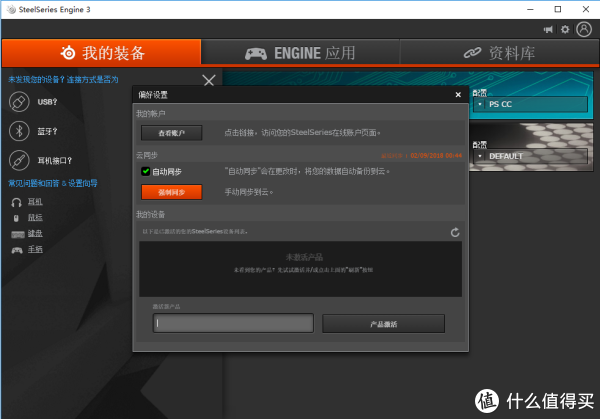Open the 键盘 troubleshooting link
The height and width of the screenshot is (419, 600).
coord(35,233)
